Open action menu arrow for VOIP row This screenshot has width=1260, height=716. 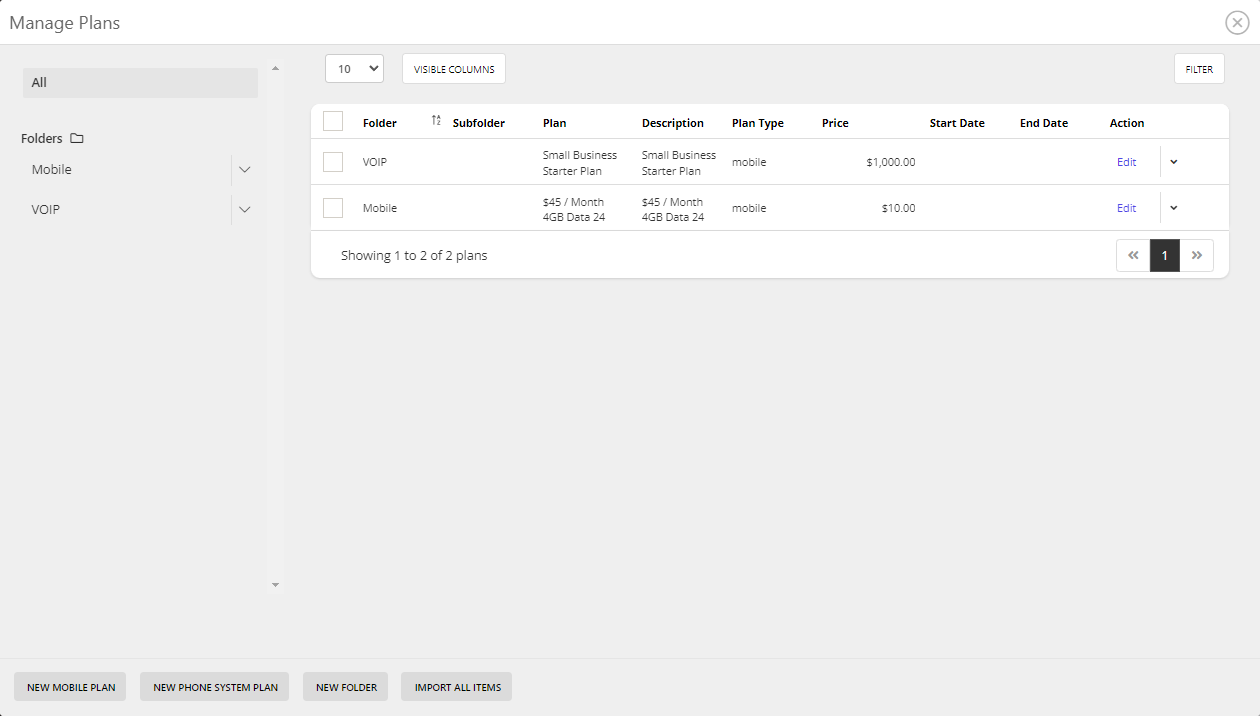pos(1174,162)
